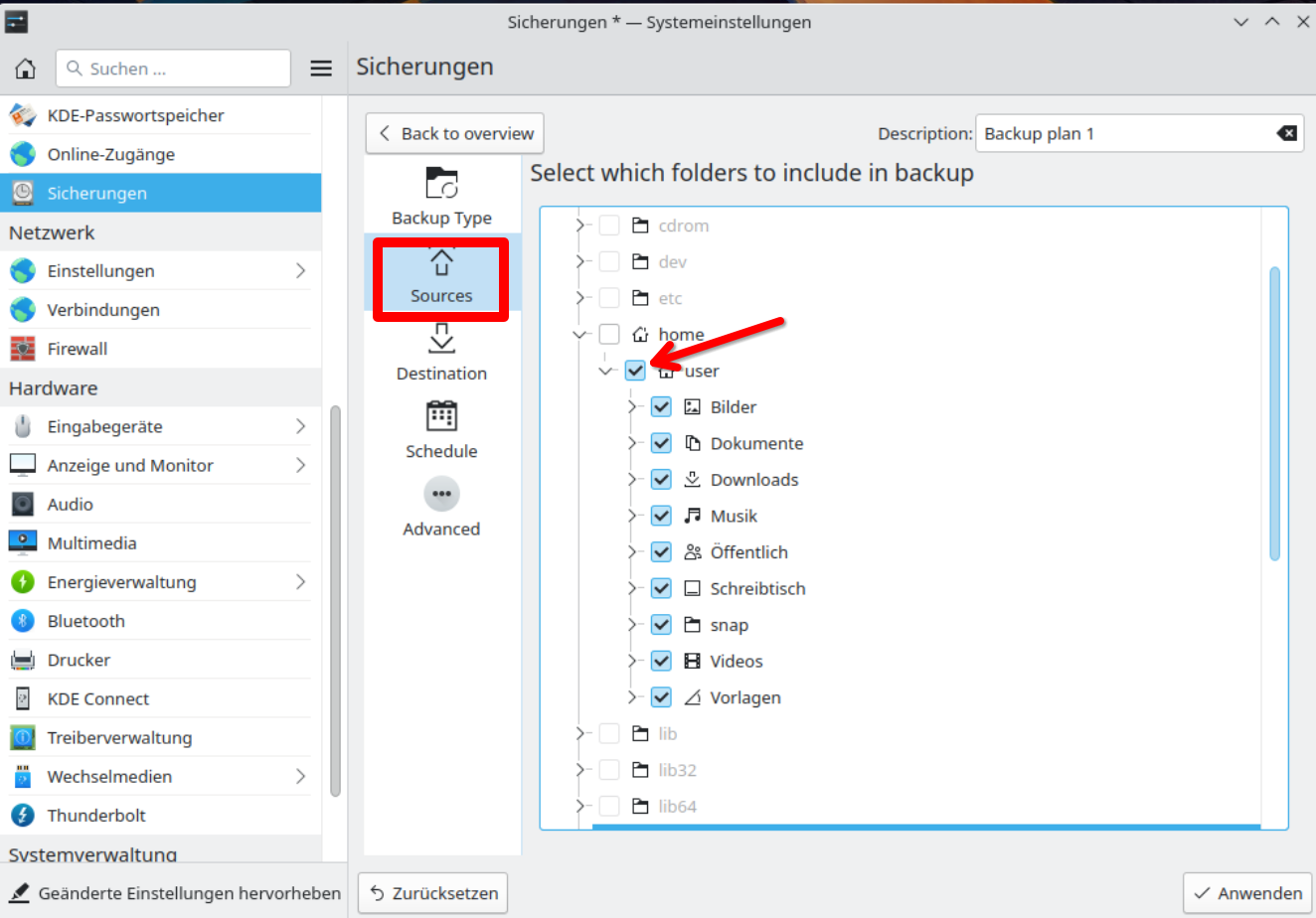Switch to the Sources tab
1316x918 pixels.
click(x=441, y=278)
